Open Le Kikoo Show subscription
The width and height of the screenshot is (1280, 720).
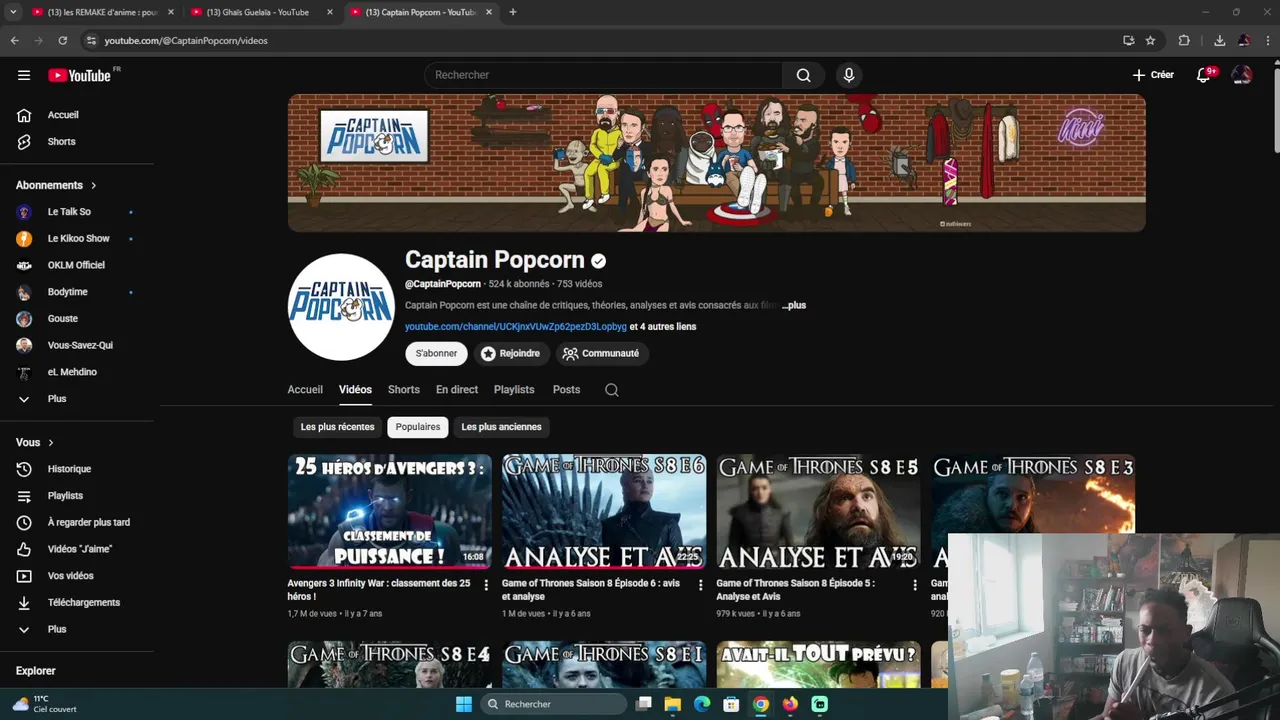click(x=77, y=239)
